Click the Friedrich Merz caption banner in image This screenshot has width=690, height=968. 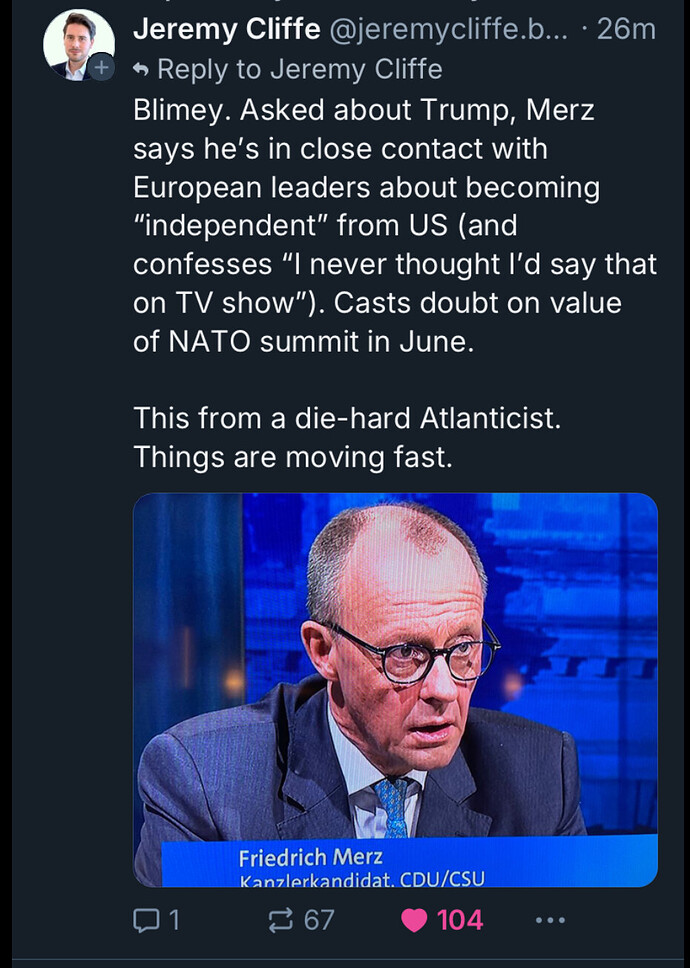pos(409,861)
